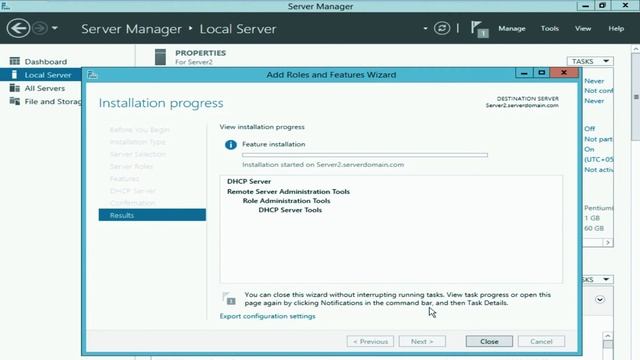Click the File and Storage icon in the sidebar
Image resolution: width=640 pixels, height=360 pixels.
tap(15, 101)
